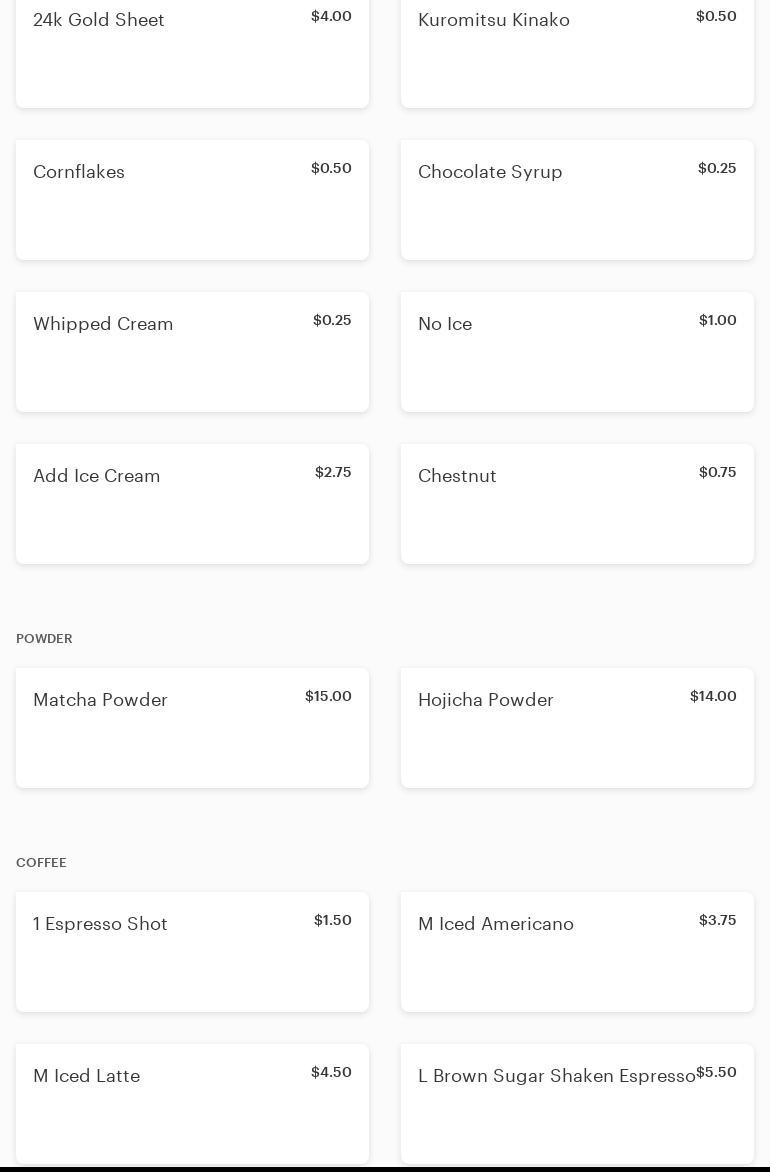The width and height of the screenshot is (770, 1172).
Task: Add 1 Espresso Shot item
Action: 192,952
